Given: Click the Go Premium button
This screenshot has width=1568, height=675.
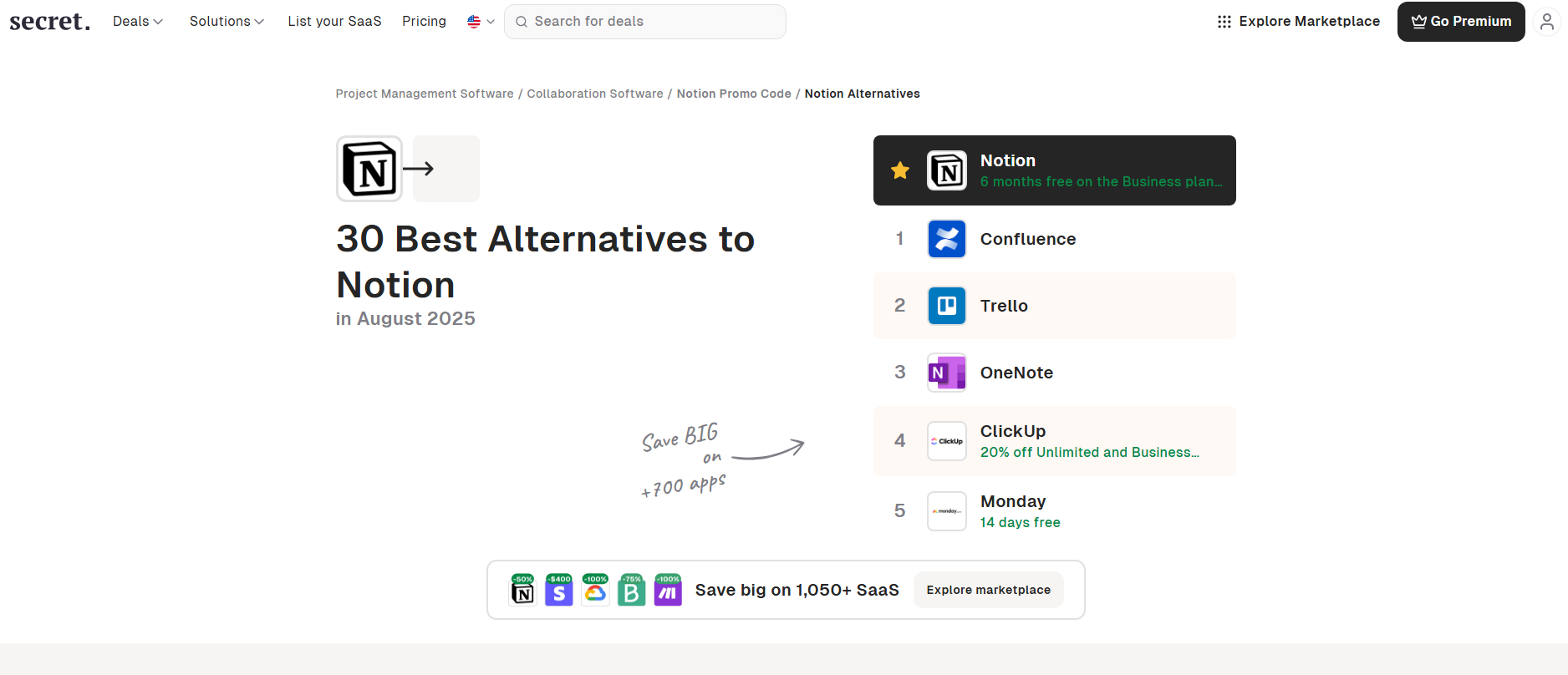Looking at the screenshot, I should (1461, 22).
